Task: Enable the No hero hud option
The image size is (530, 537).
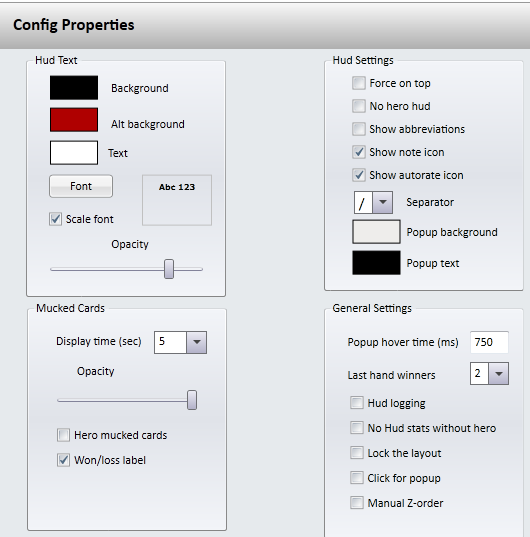Action: click(x=359, y=106)
